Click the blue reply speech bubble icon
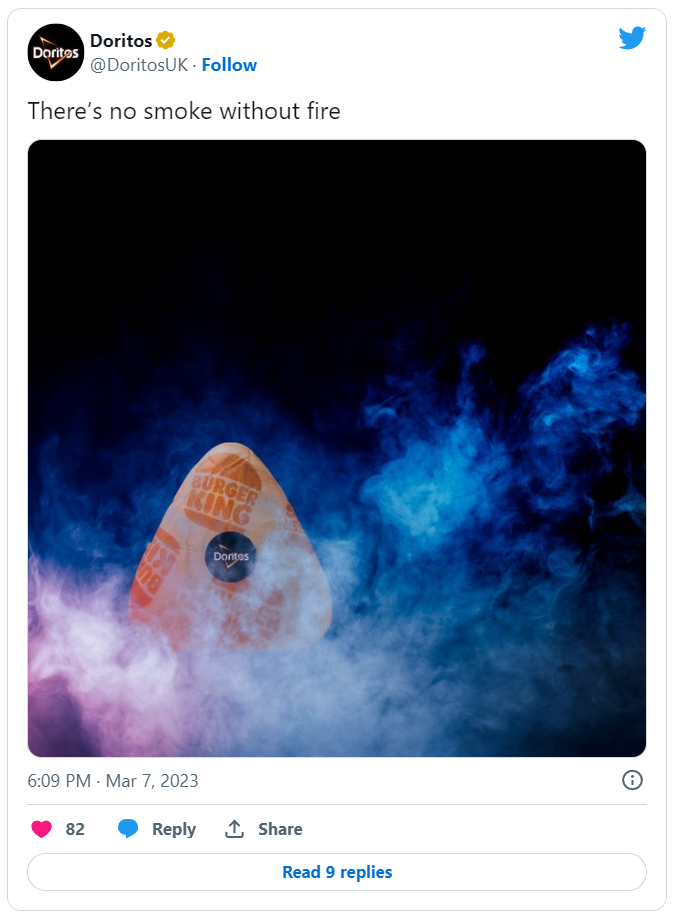This screenshot has height=918, width=674. coord(128,828)
